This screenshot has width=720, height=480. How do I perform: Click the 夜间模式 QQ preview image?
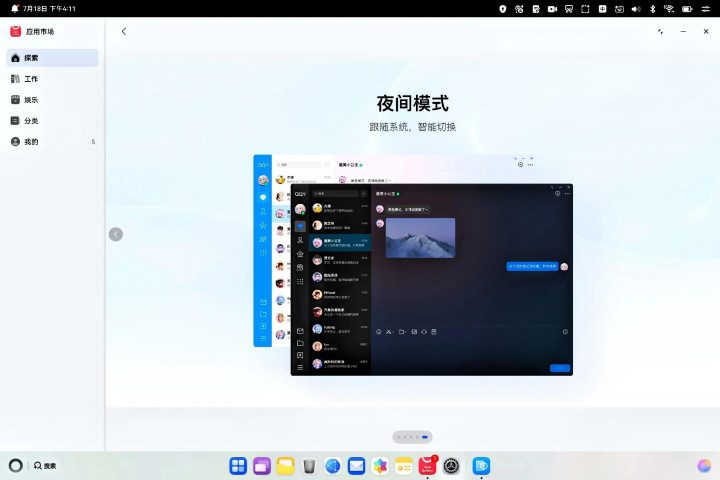pos(413,265)
